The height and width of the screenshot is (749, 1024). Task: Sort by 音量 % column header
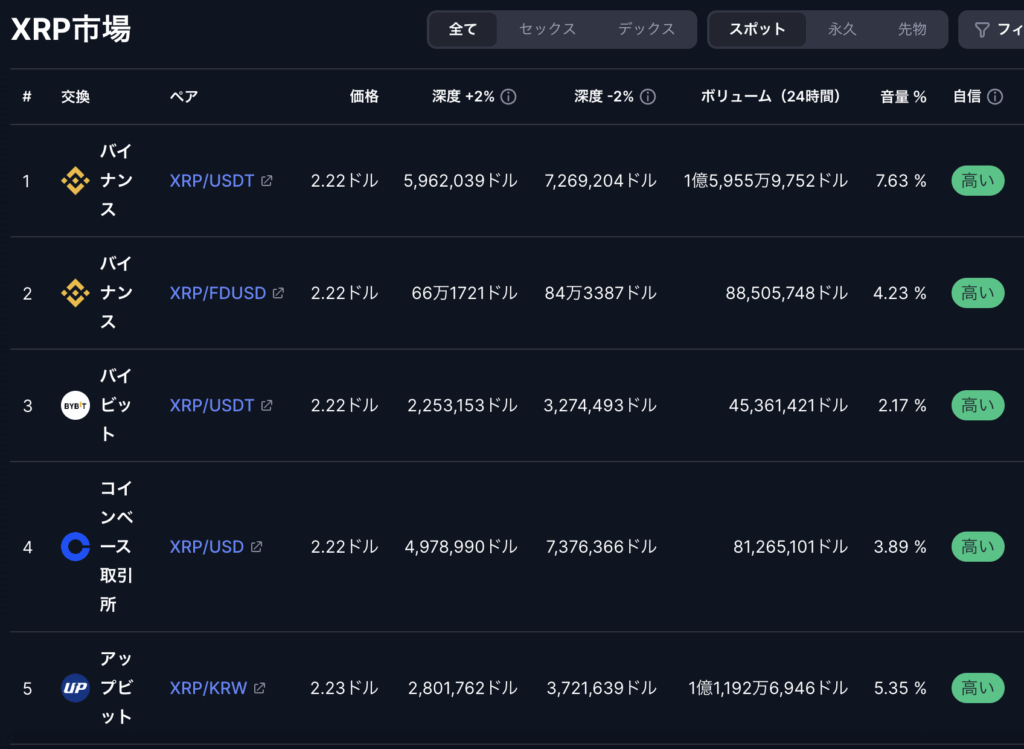[903, 97]
